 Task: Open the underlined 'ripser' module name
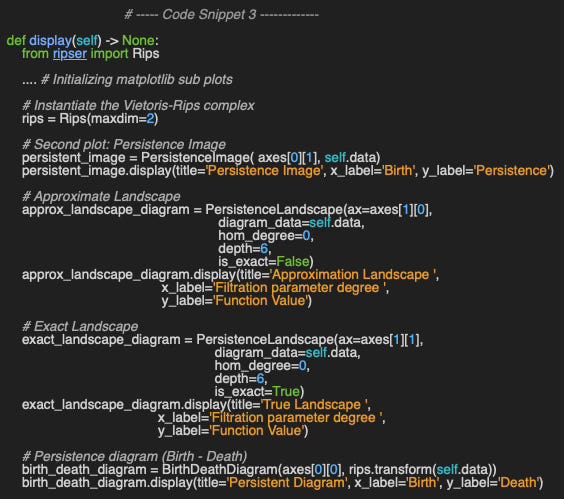(x=70, y=54)
